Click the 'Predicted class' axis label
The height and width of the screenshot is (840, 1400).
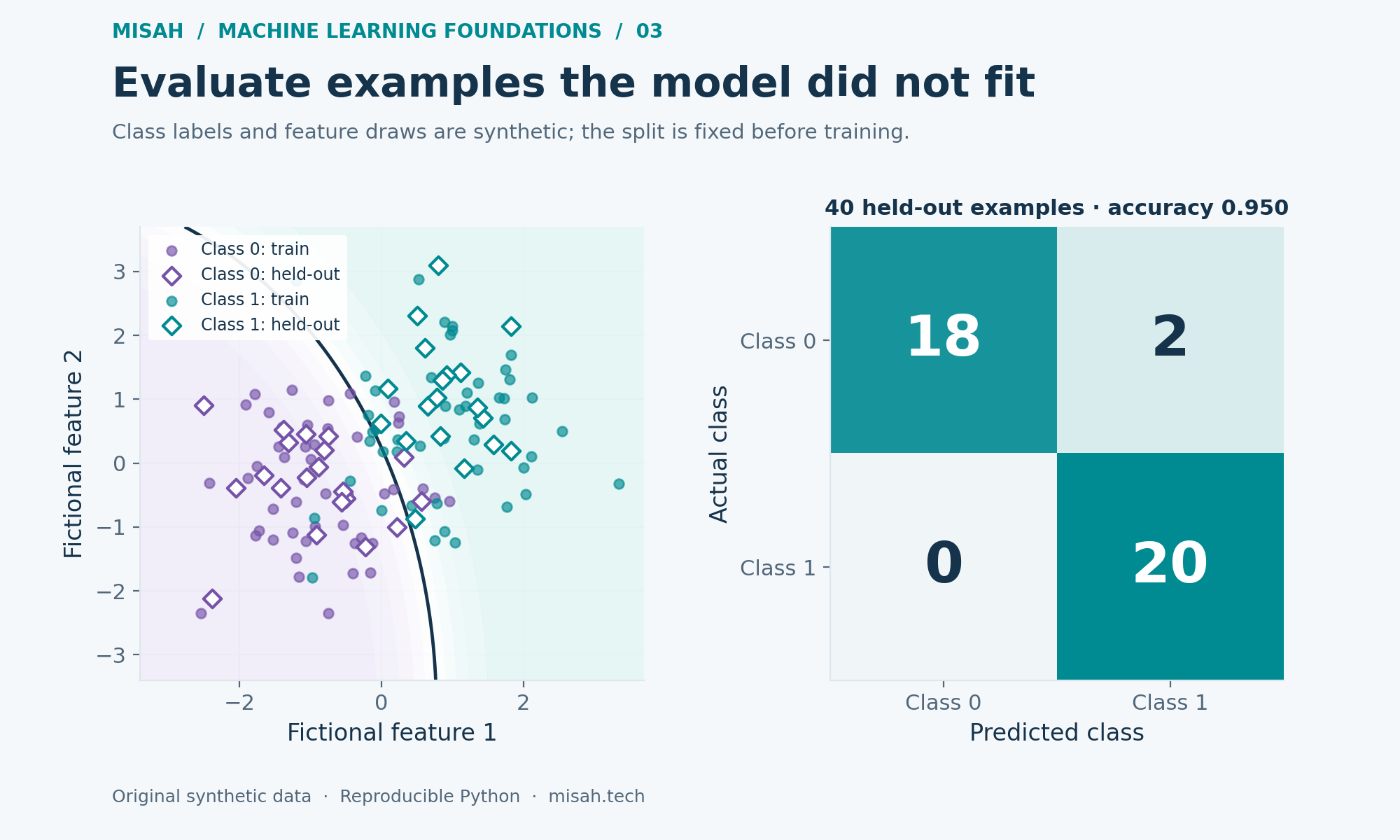[1056, 733]
